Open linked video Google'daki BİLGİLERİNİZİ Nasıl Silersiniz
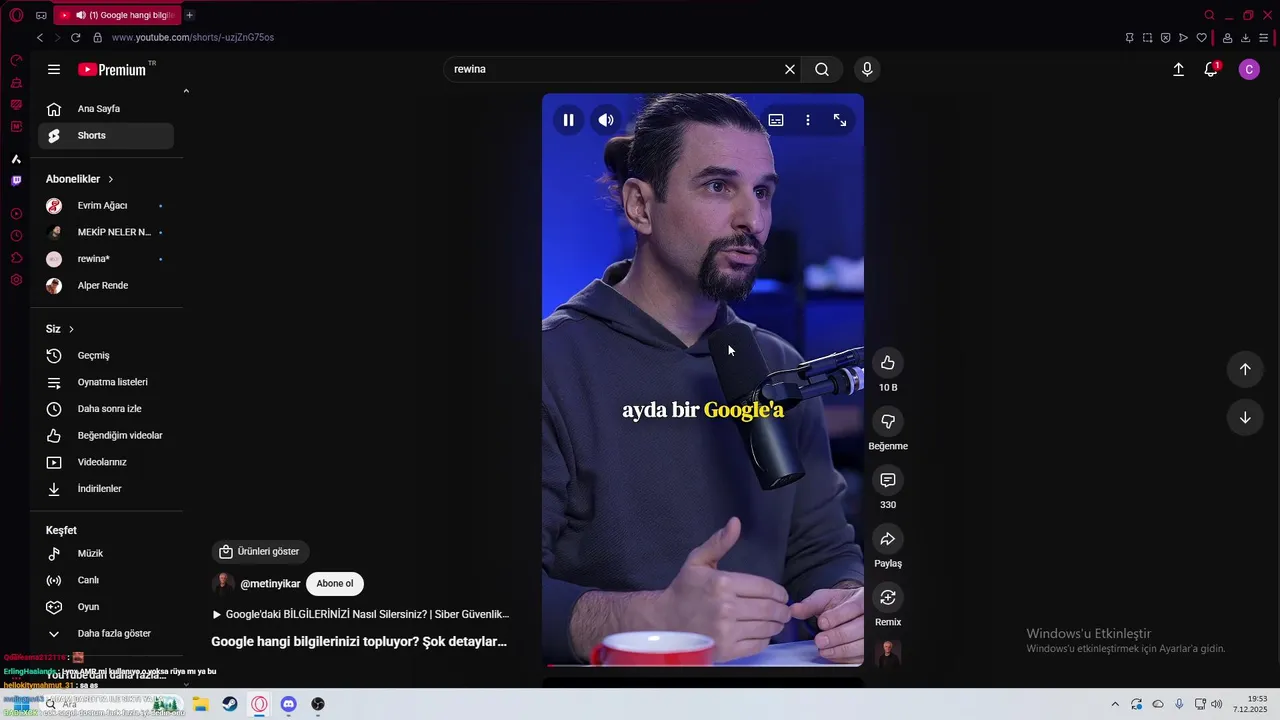Image resolution: width=1280 pixels, height=720 pixels. pyautogui.click(x=360, y=615)
